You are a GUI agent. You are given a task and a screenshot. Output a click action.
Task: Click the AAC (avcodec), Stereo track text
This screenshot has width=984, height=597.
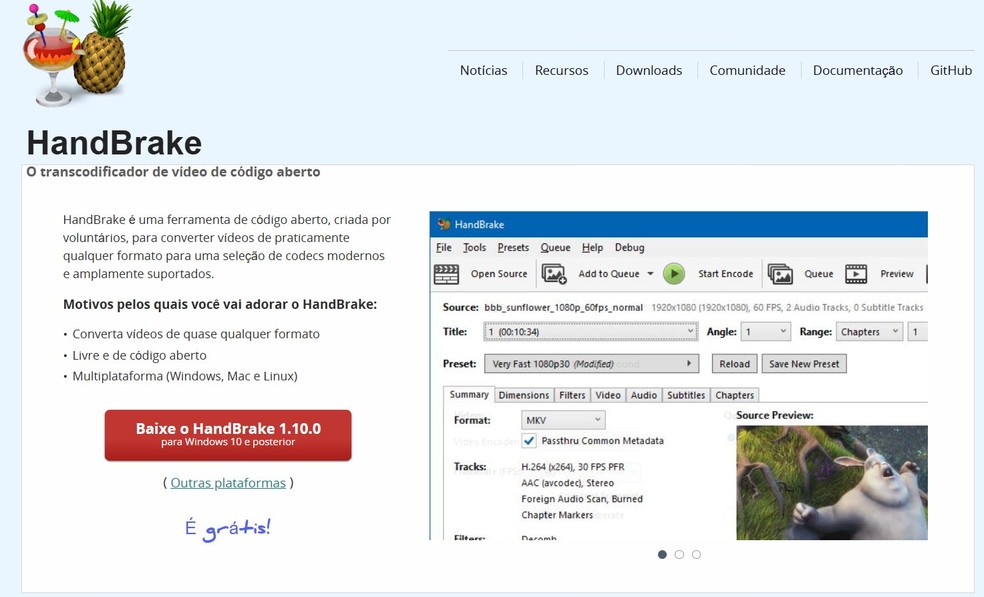coord(567,483)
